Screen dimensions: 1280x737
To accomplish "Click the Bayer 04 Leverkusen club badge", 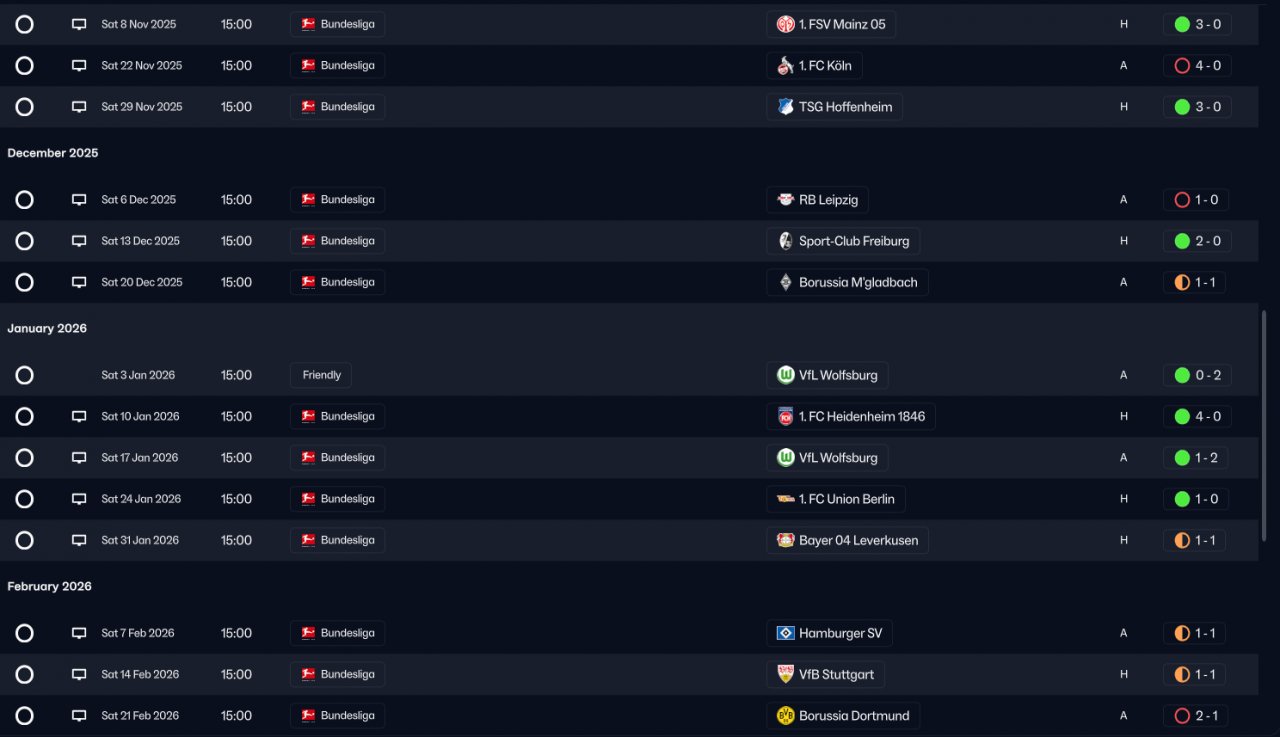I will pos(786,540).
